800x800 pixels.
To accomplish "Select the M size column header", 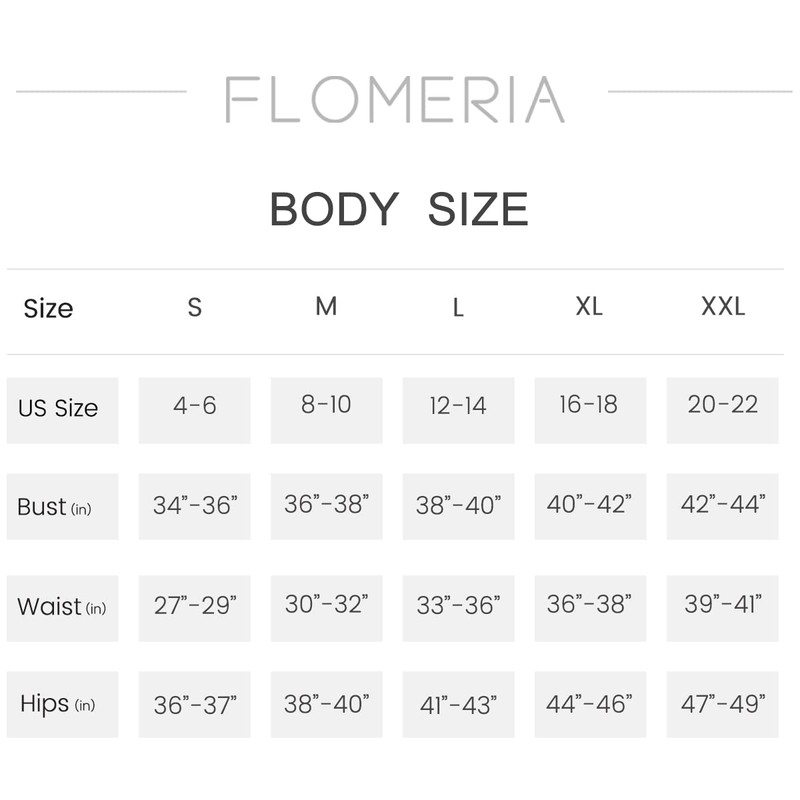I will (x=326, y=306).
